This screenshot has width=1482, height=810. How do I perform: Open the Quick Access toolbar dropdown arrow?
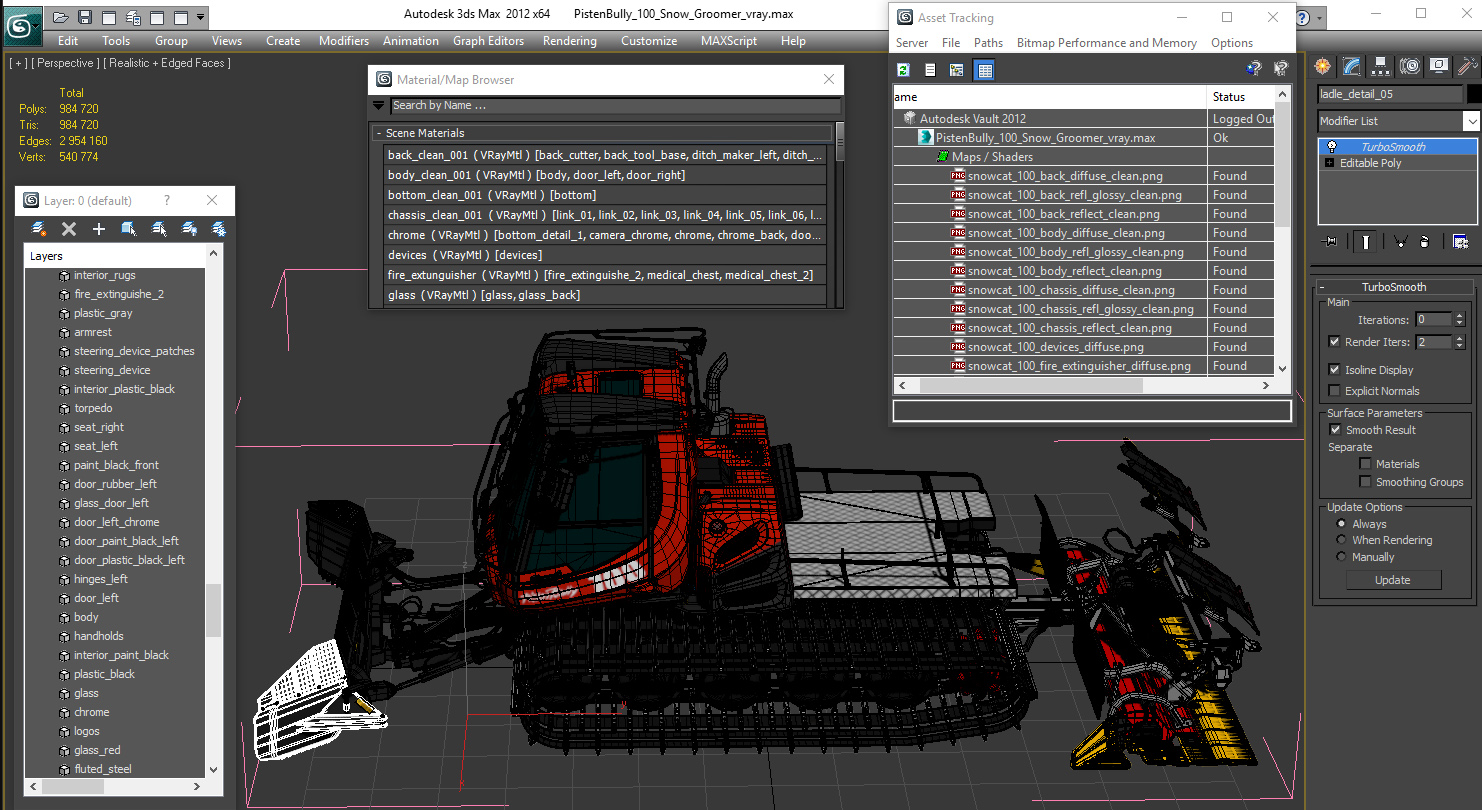pos(201,17)
